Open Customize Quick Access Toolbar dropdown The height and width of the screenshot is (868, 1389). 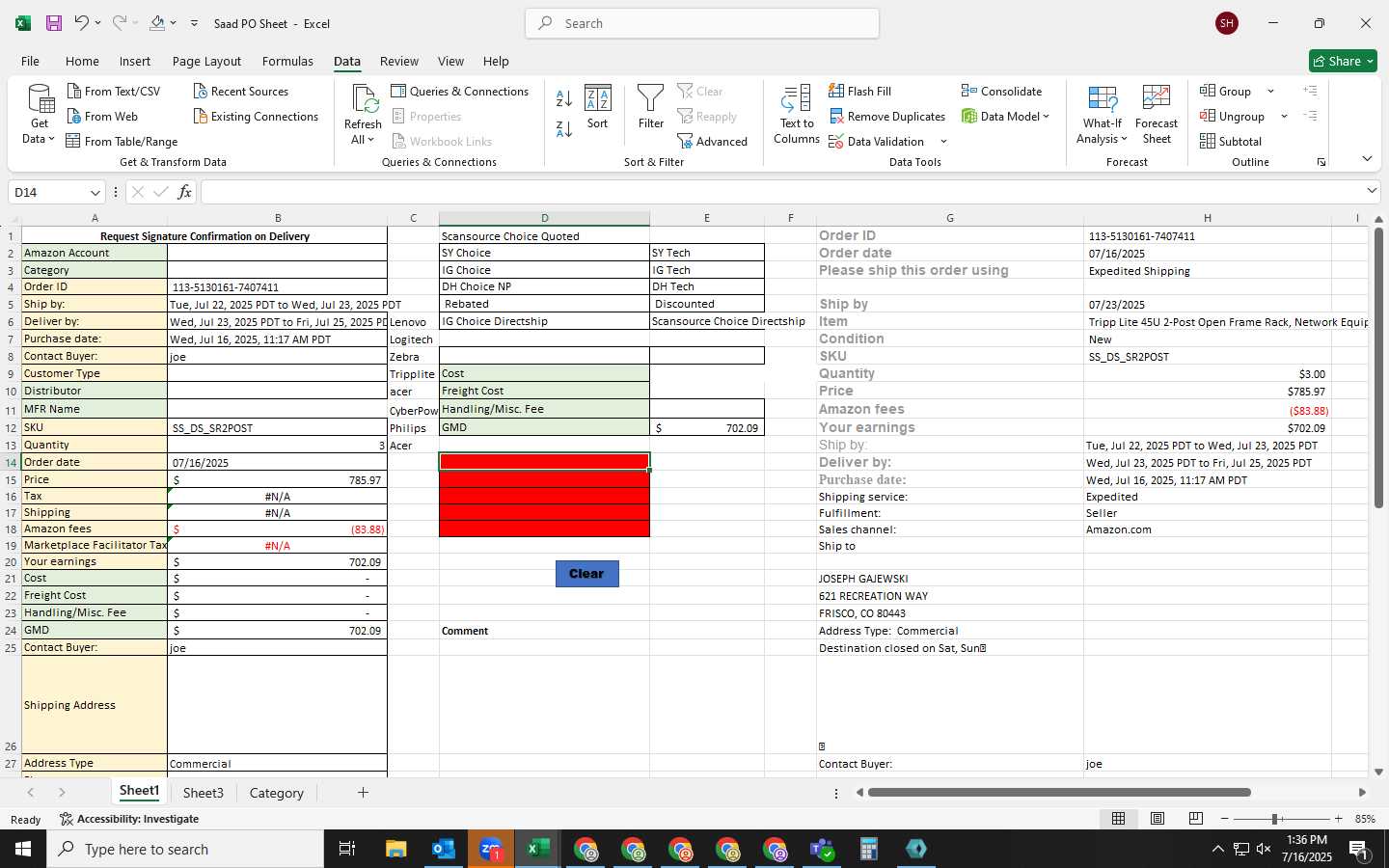point(194,23)
